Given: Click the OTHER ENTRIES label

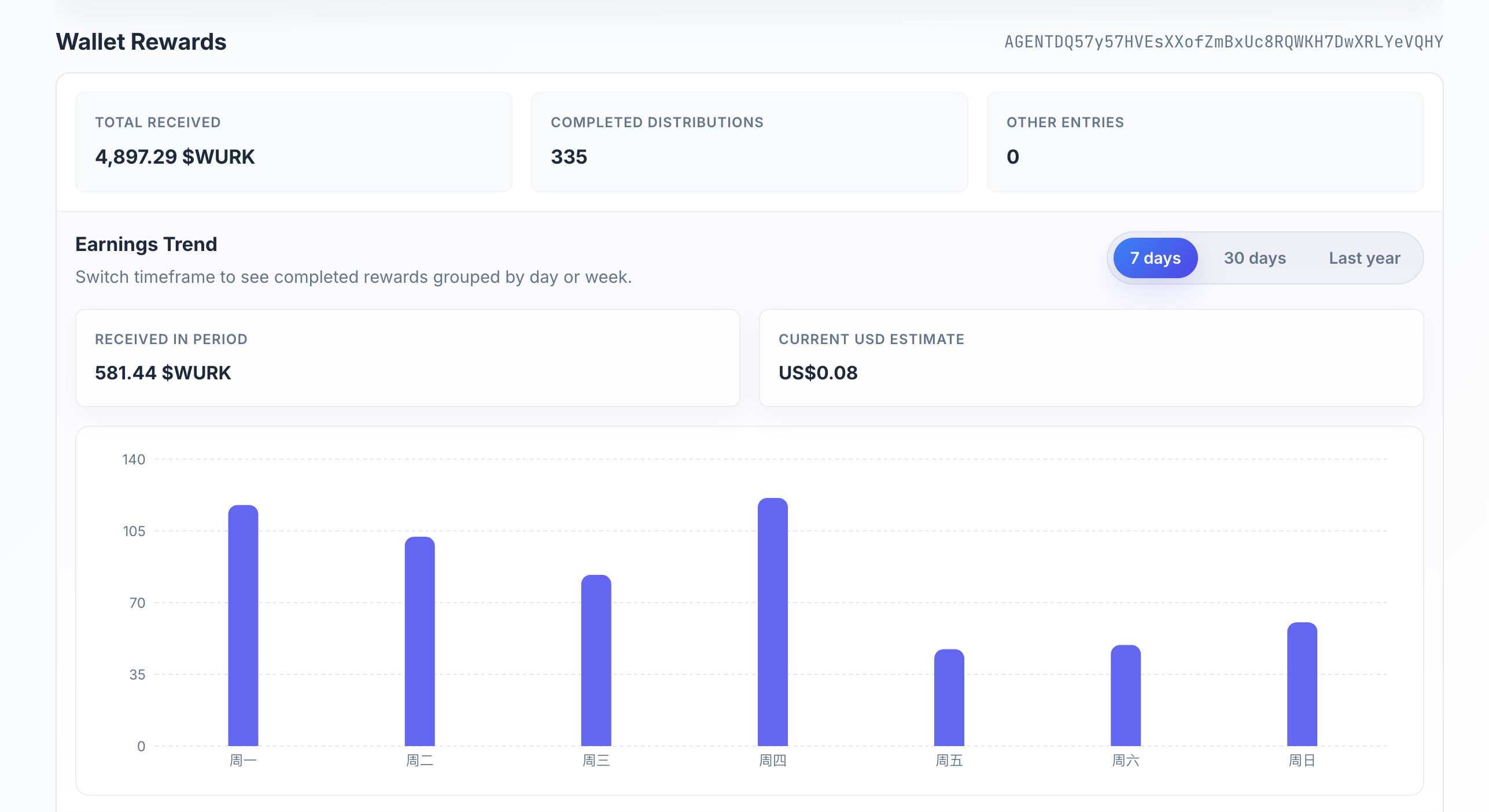Looking at the screenshot, I should pos(1066,123).
